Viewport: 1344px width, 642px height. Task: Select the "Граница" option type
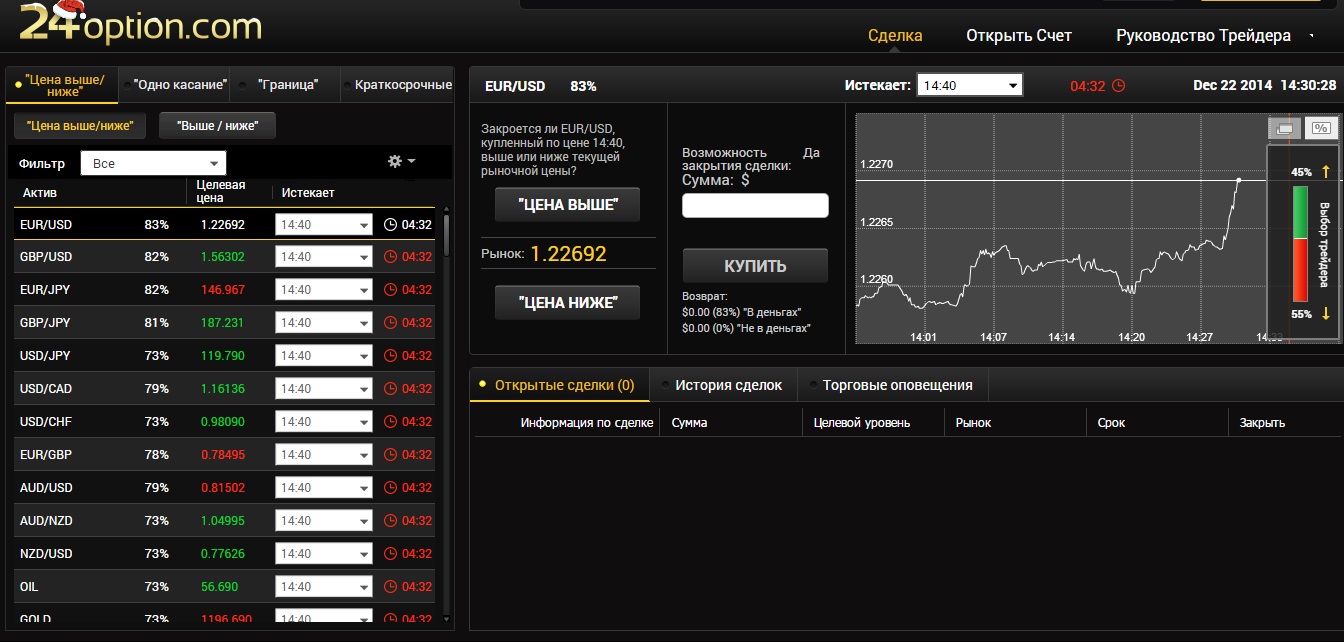[x=287, y=85]
